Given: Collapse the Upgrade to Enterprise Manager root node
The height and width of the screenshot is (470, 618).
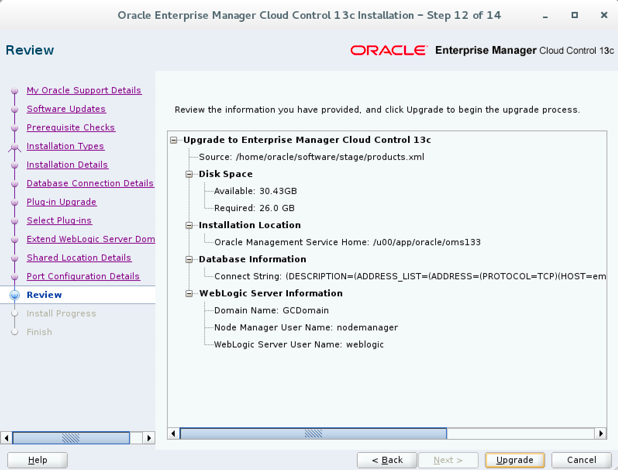Looking at the screenshot, I should click(x=174, y=140).
